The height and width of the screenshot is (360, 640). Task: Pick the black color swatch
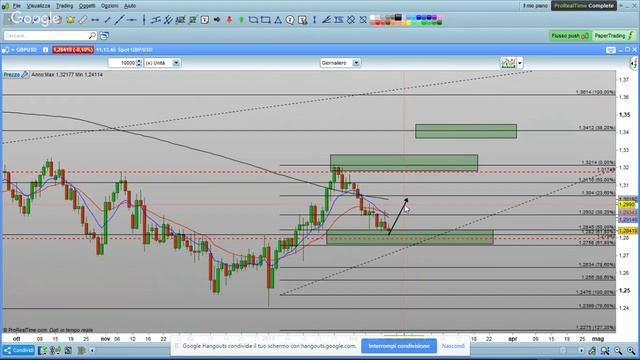point(398,17)
